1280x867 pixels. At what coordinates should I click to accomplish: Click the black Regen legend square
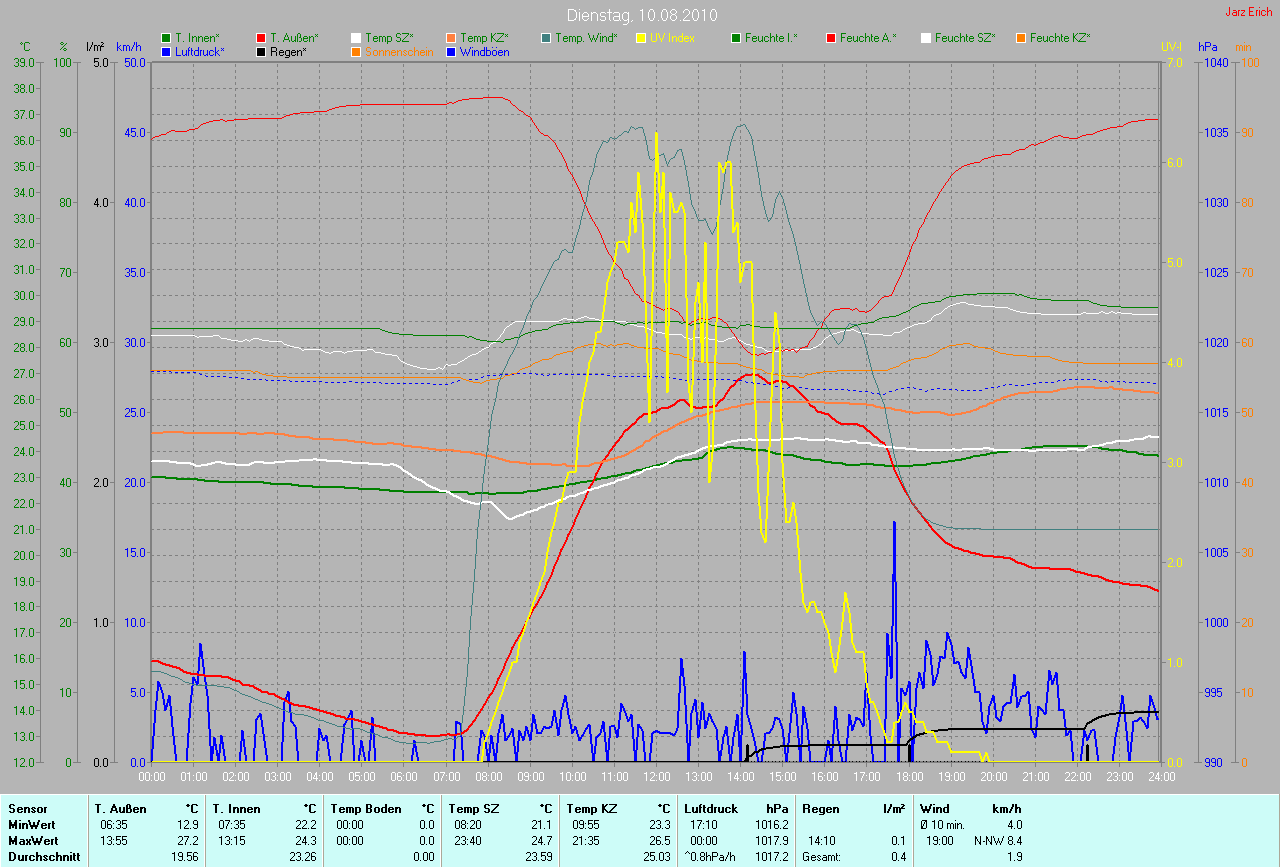pyautogui.click(x=261, y=52)
